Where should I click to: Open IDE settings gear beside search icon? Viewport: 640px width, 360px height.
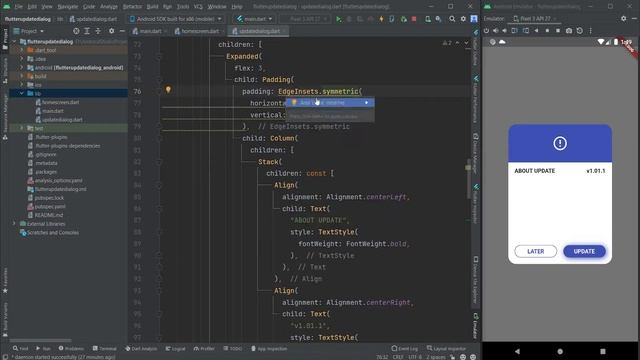(x=463, y=19)
